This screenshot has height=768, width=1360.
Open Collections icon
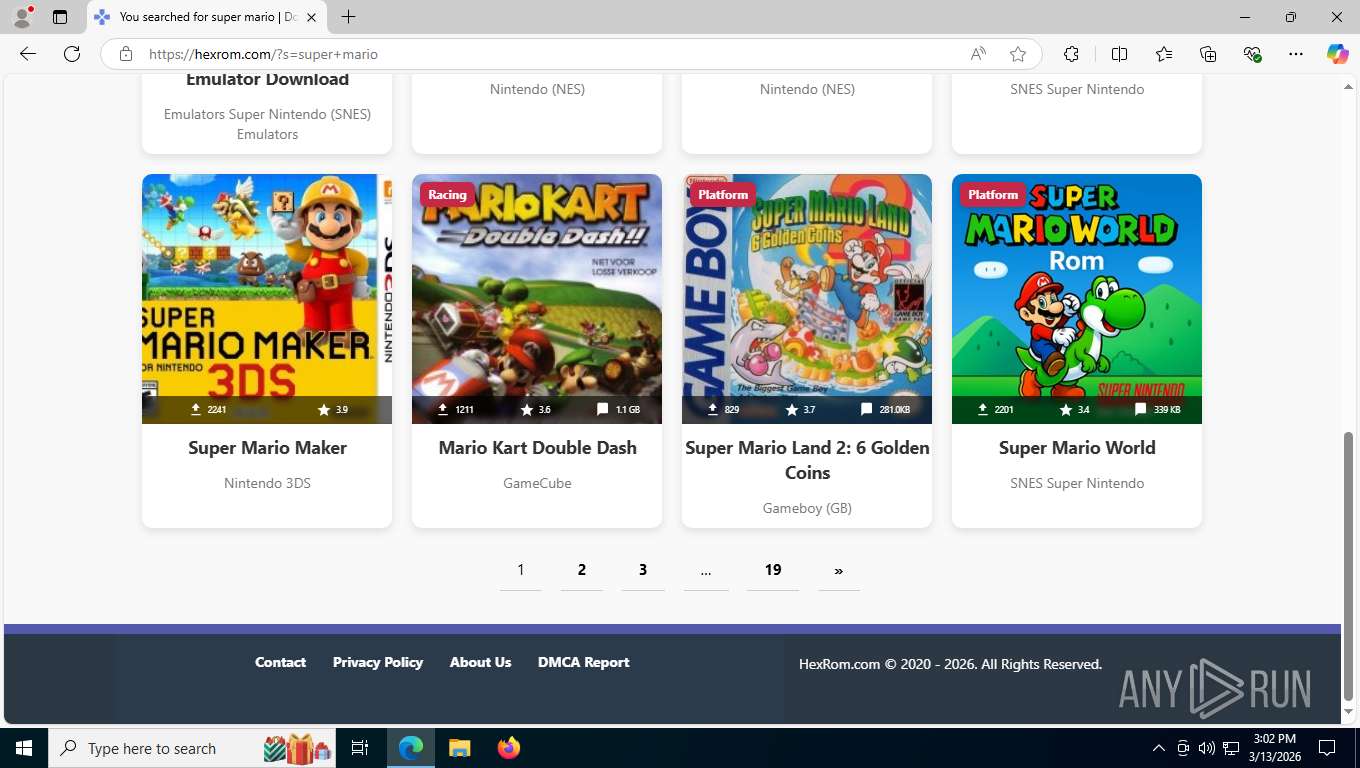(1208, 54)
